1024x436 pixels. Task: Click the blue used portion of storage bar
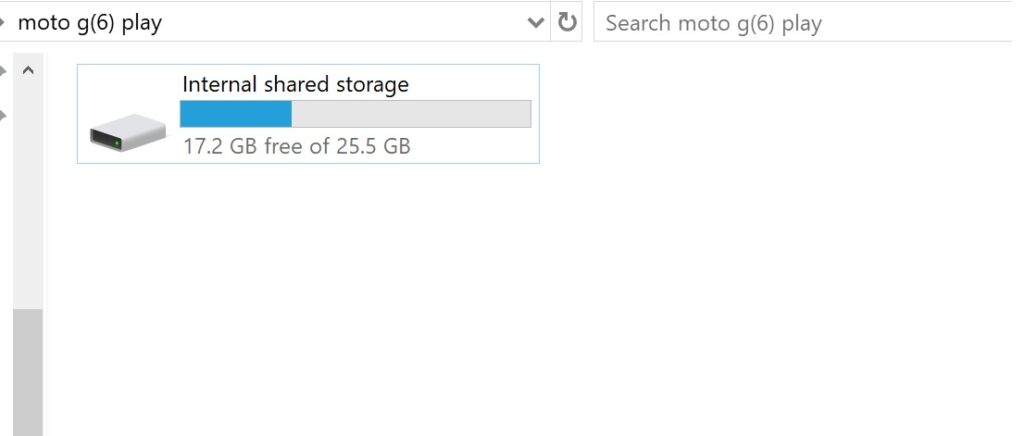(236, 114)
